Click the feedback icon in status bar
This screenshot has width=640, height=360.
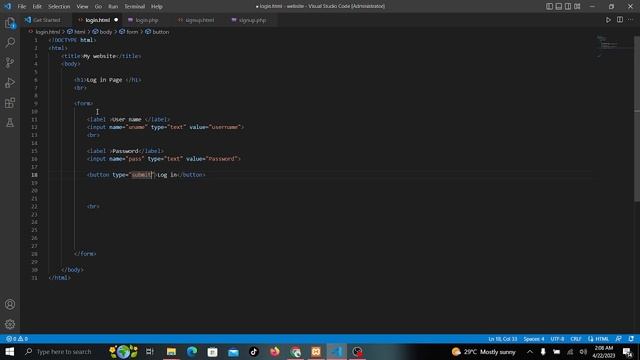tap(619, 339)
